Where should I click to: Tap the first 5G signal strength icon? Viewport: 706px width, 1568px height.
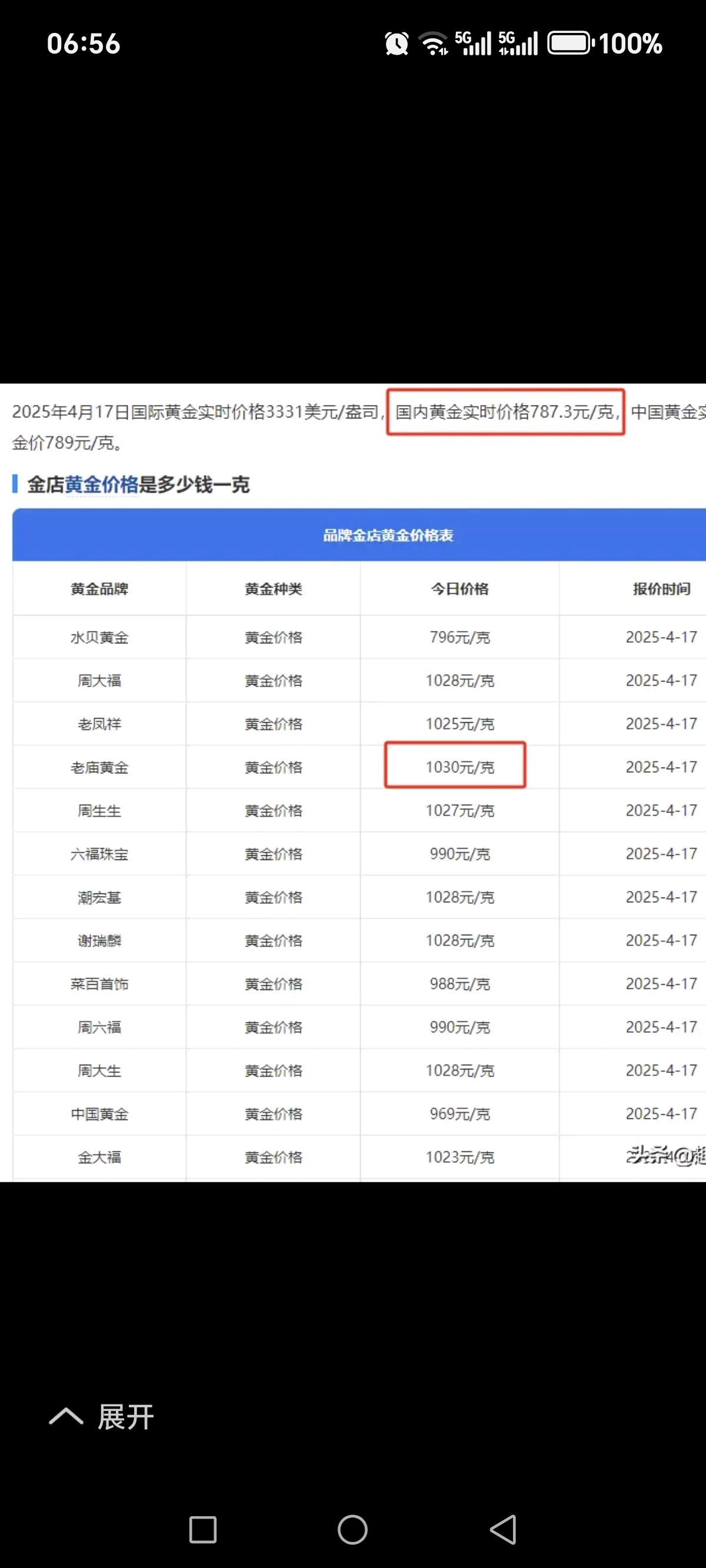point(473,44)
